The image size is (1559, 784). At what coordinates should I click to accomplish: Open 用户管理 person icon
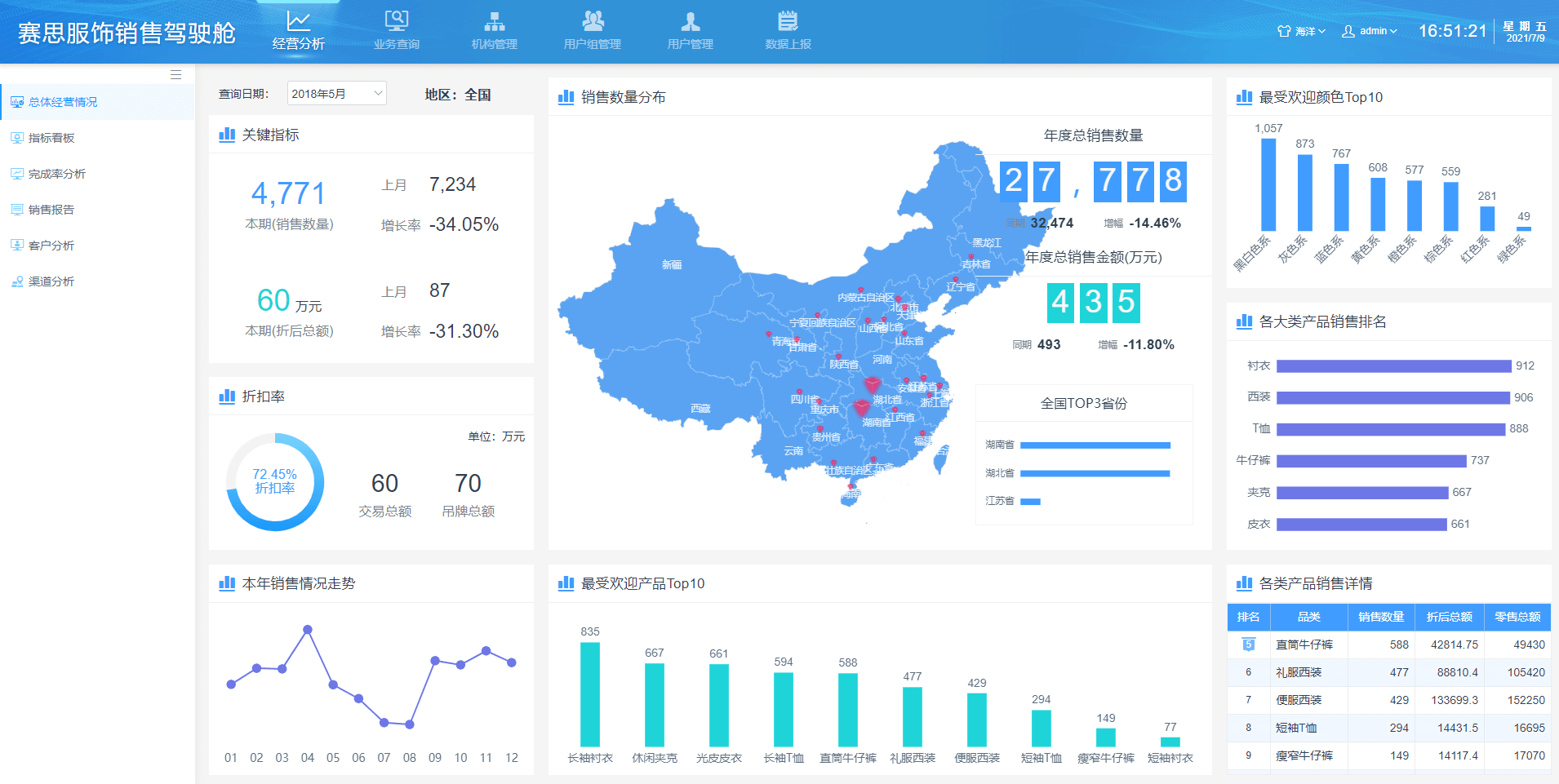click(x=690, y=21)
